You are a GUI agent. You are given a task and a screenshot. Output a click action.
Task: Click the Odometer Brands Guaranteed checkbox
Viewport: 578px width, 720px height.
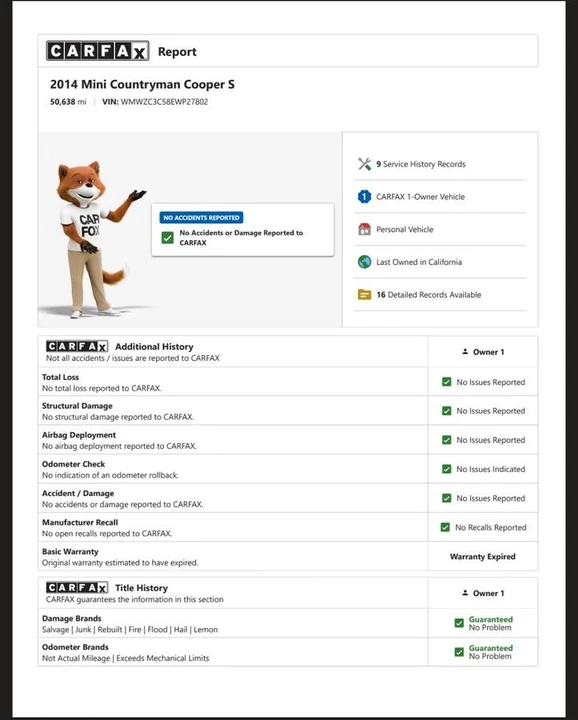tap(459, 652)
